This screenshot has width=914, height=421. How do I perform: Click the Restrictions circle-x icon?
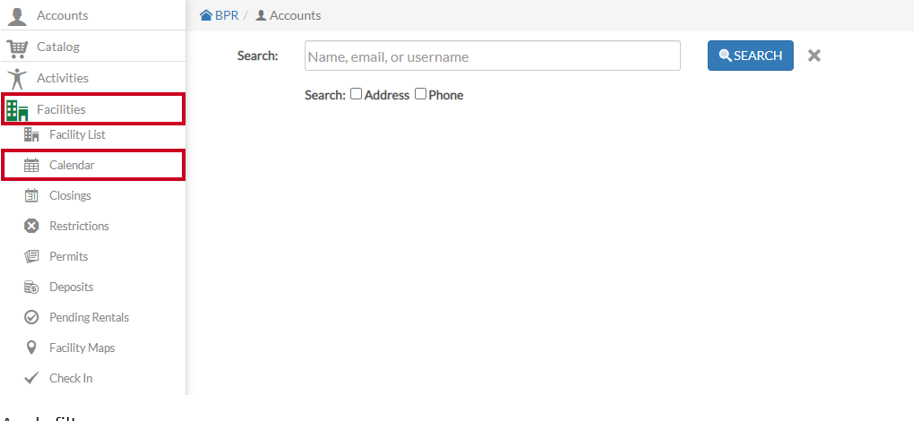click(x=31, y=226)
